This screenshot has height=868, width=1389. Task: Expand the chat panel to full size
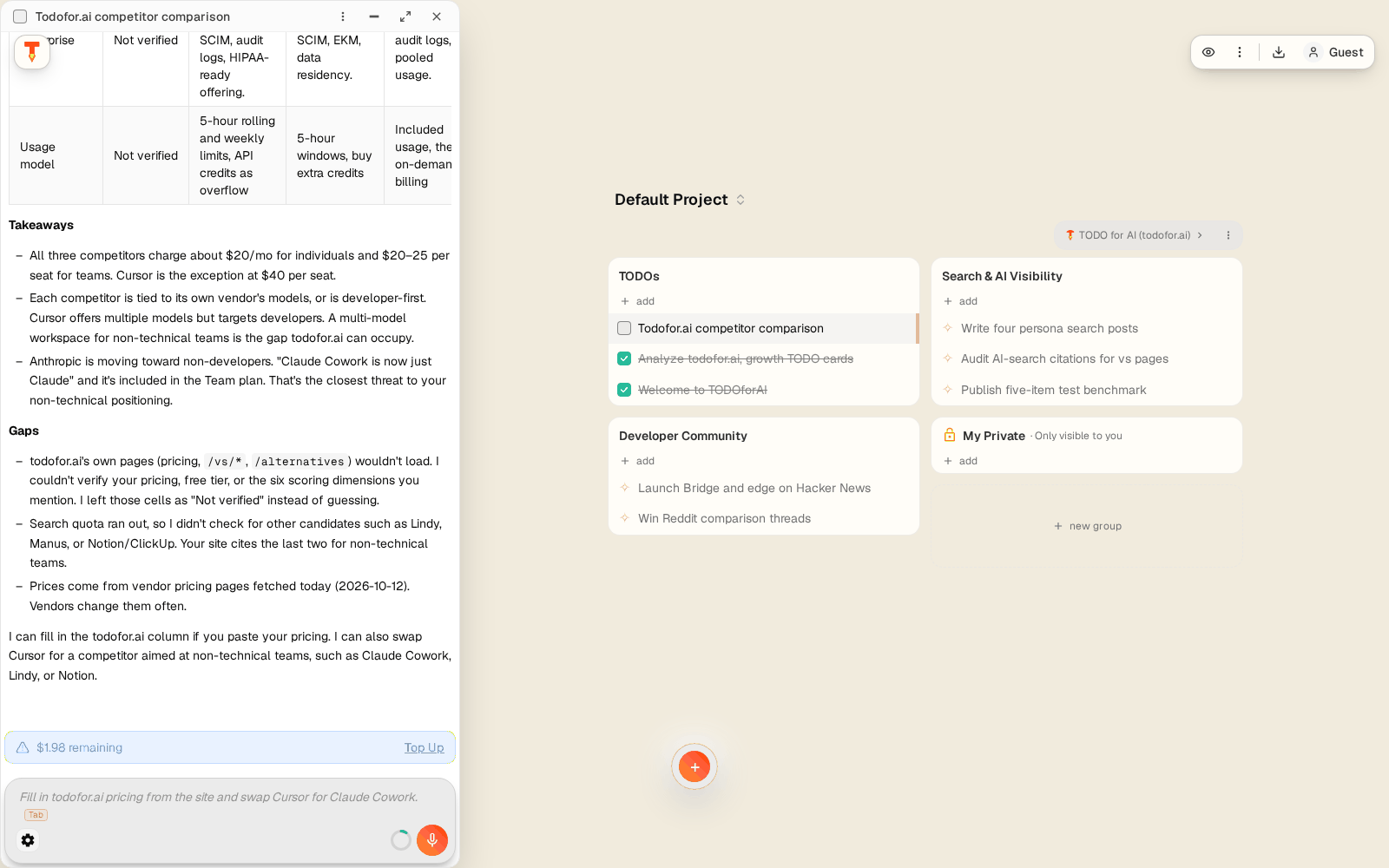[405, 16]
